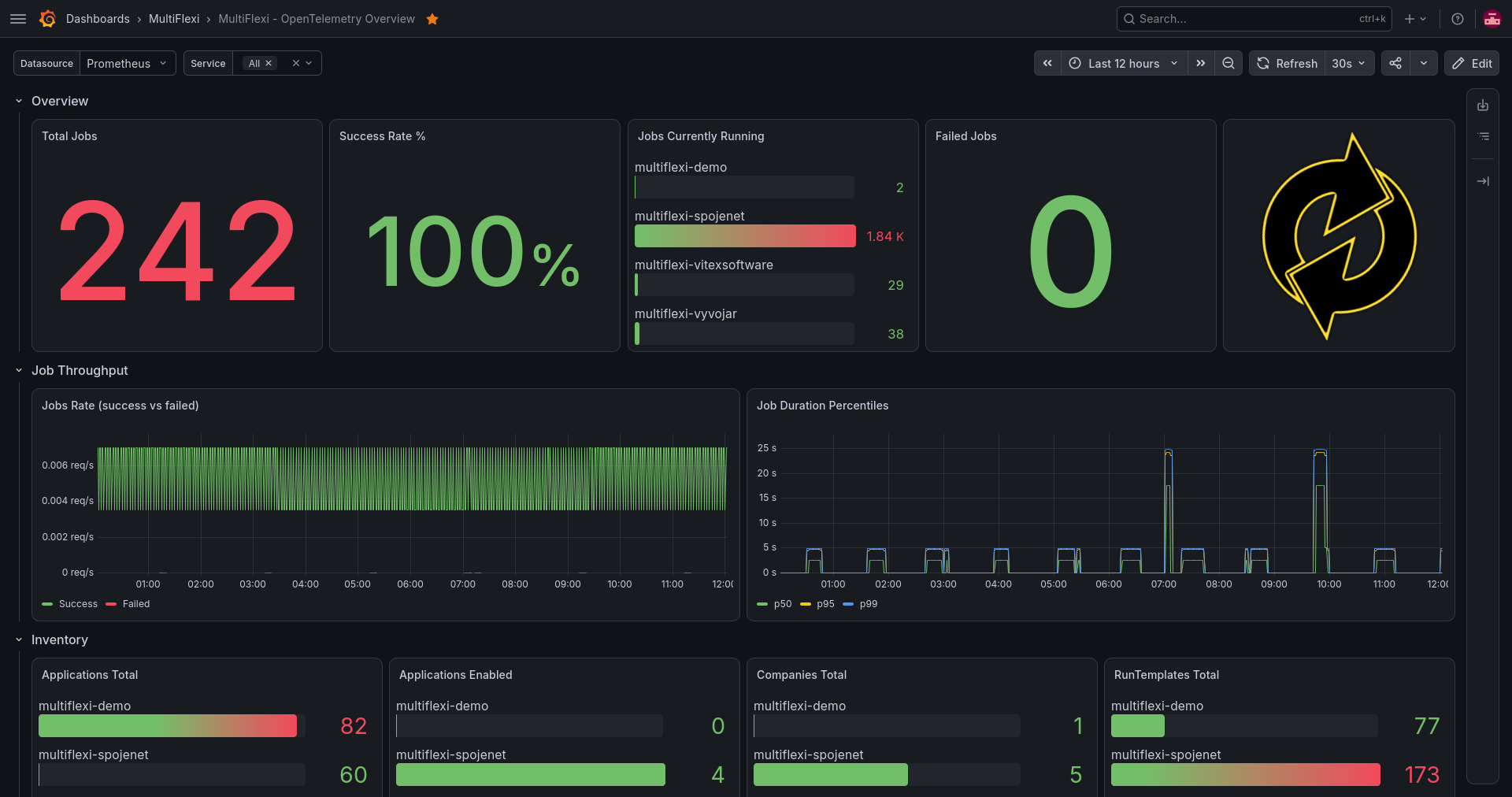Click the 173 RunTemplates value
1512x797 pixels.
coord(1421,774)
